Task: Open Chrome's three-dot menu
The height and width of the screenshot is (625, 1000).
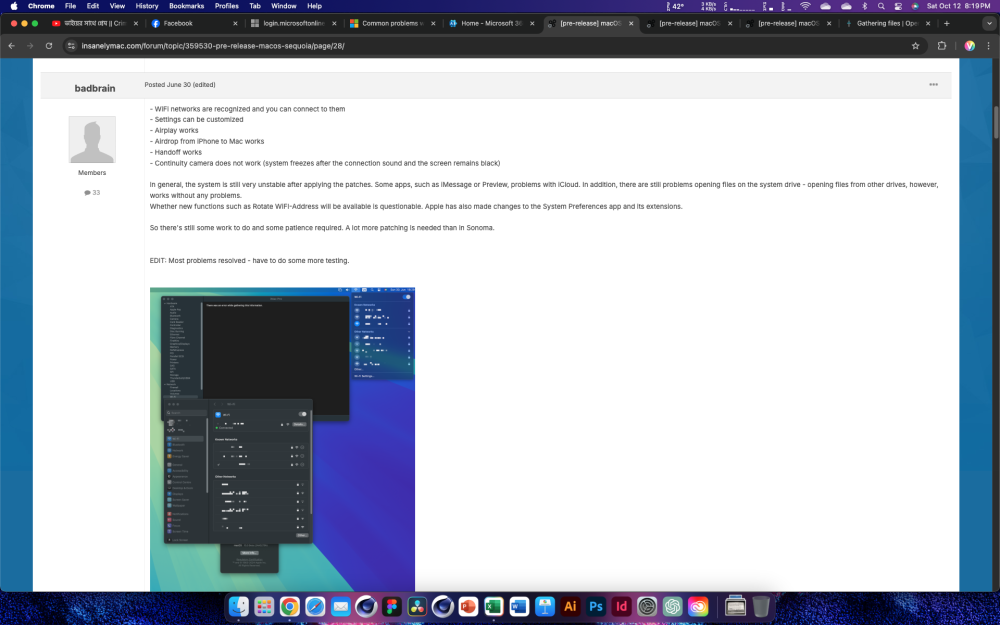Action: pos(989,46)
